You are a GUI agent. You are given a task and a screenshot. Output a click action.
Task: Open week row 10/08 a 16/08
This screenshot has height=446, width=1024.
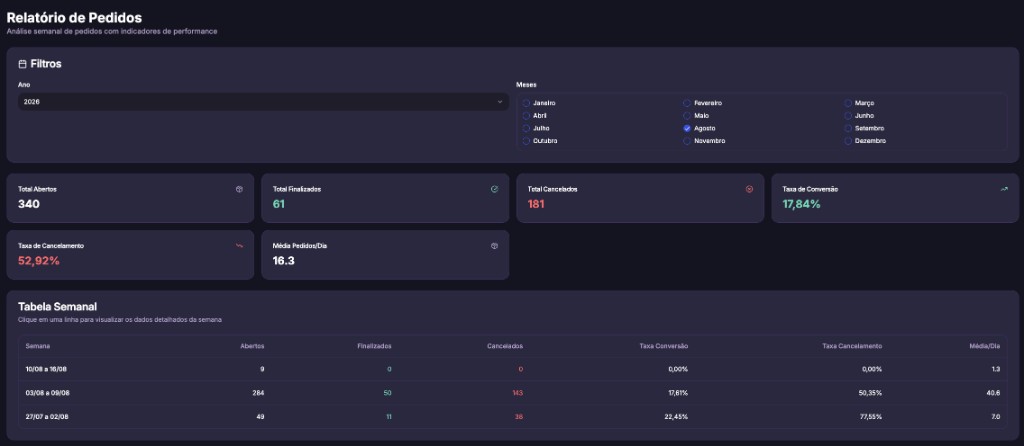[x=513, y=369]
